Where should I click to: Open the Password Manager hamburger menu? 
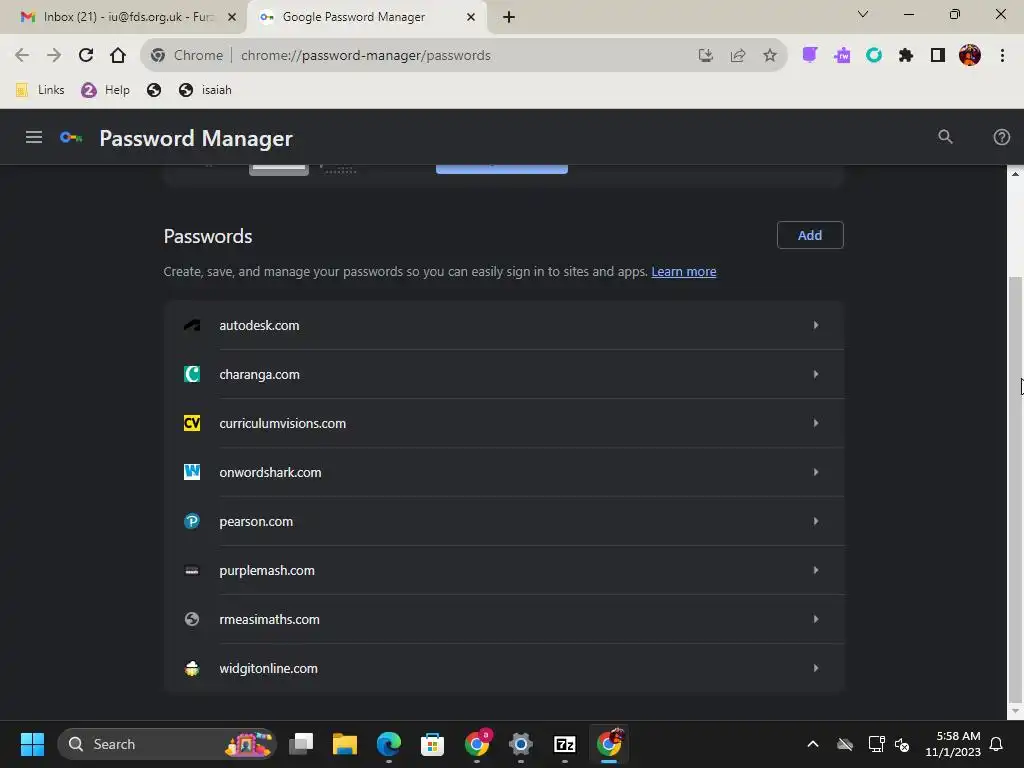[34, 137]
